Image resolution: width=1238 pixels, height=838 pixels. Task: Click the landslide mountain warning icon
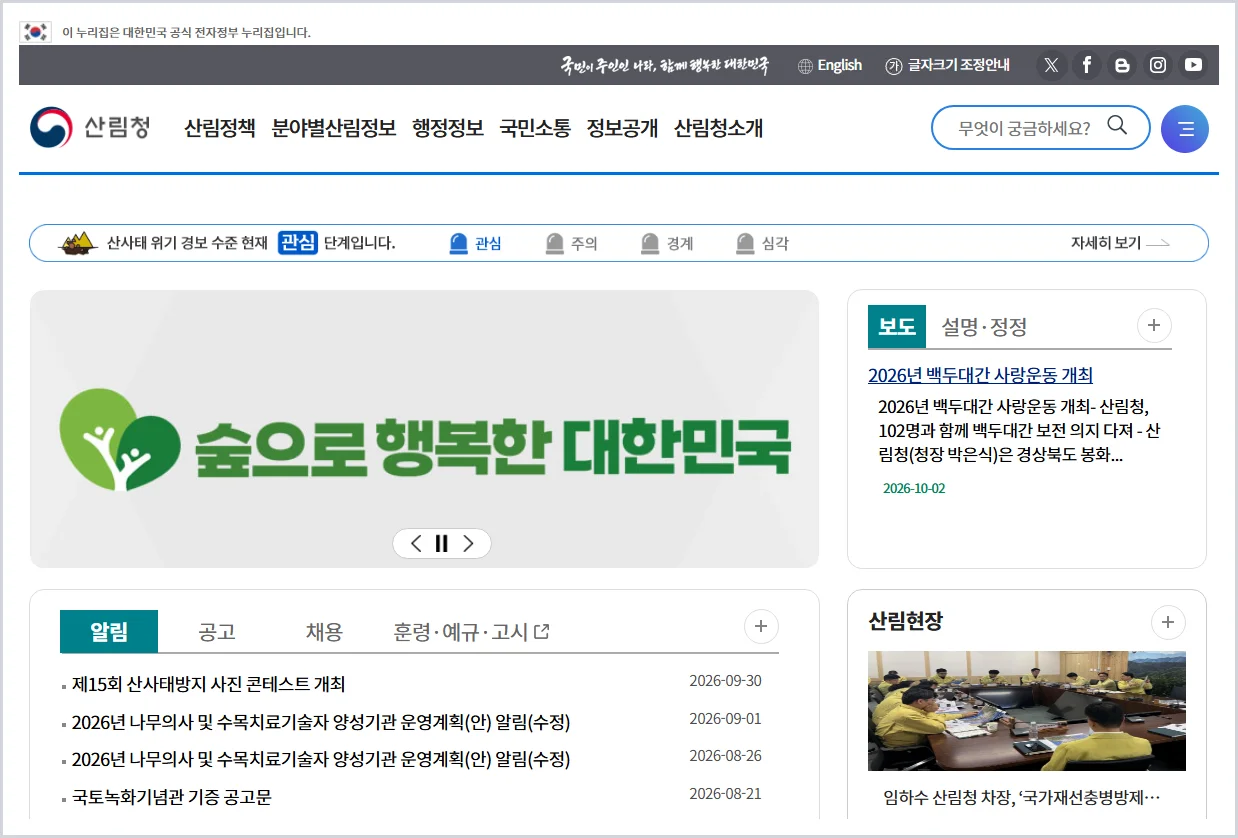78,243
